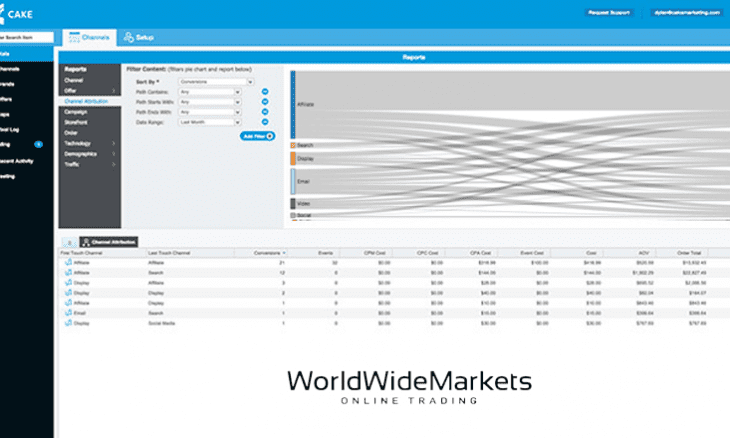Remove the Date Range filter
The image size is (730, 438).
[265, 122]
